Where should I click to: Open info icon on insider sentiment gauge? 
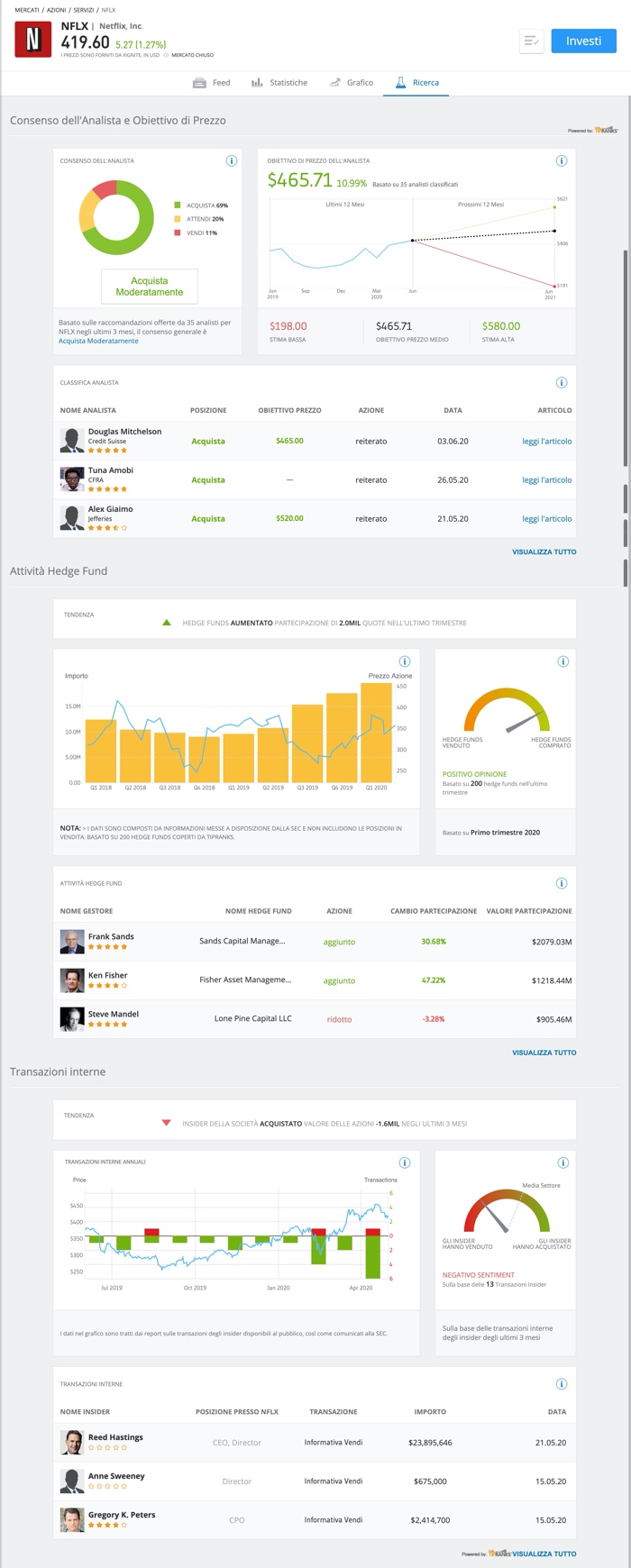[x=563, y=1162]
